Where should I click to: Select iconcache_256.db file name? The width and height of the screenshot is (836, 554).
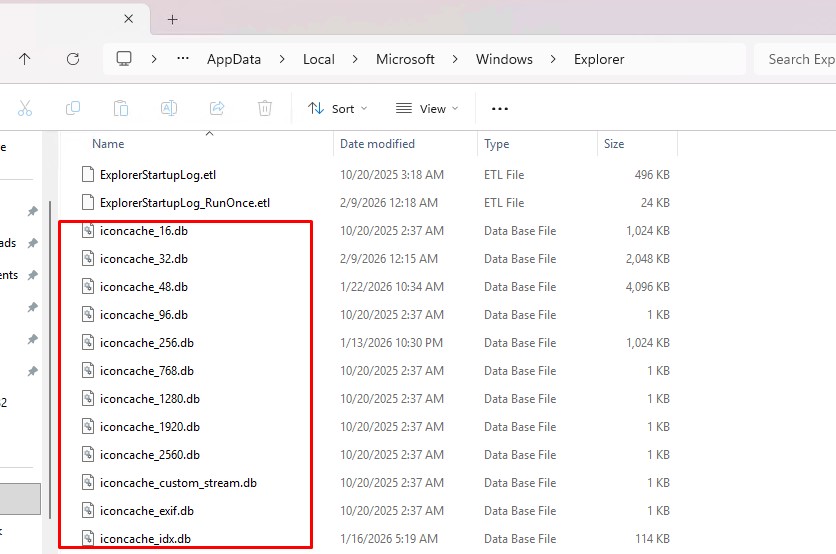click(x=147, y=343)
